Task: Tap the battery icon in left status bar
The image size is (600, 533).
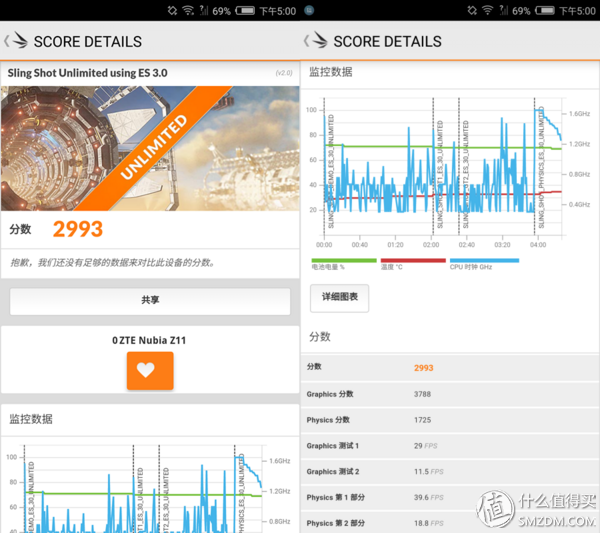Action: [245, 11]
